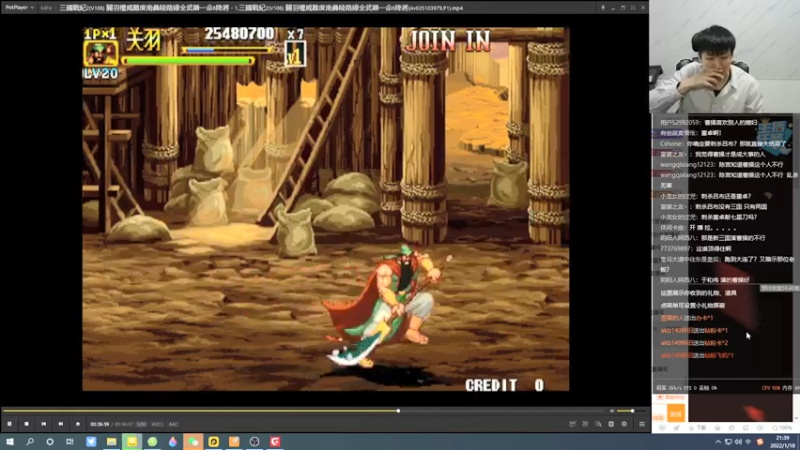Open the green circle taskbar app

click(x=152, y=441)
